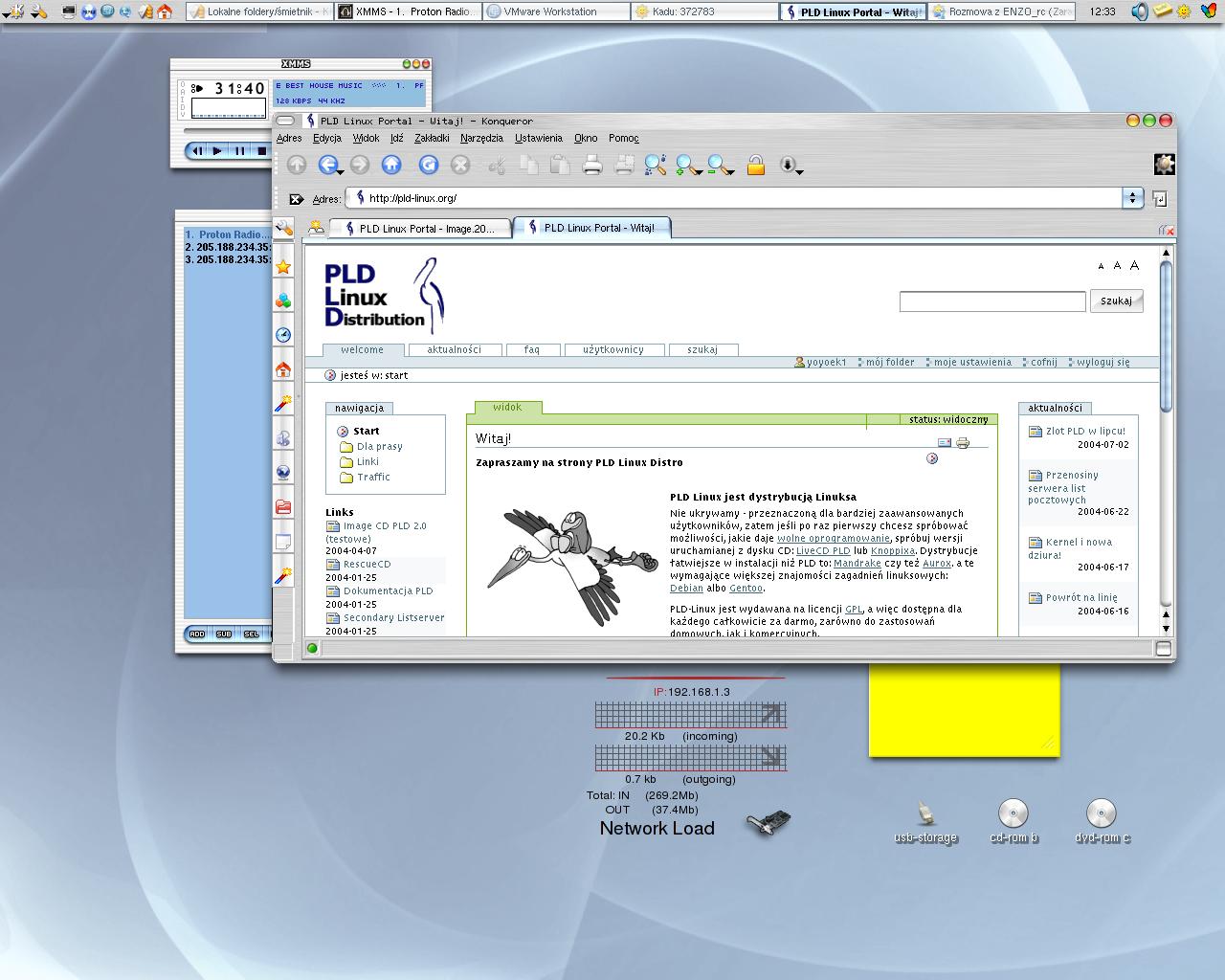Select Proton Radio entry in XMMS playlist
Image resolution: width=1225 pixels, height=980 pixels.
[228, 234]
